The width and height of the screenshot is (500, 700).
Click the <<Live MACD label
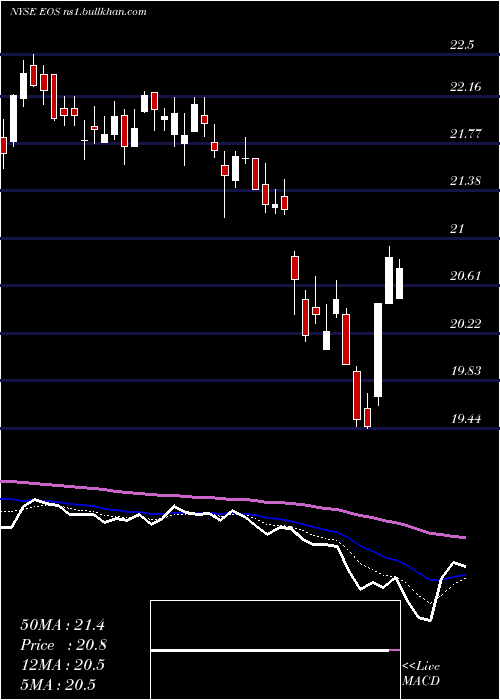tap(421, 673)
